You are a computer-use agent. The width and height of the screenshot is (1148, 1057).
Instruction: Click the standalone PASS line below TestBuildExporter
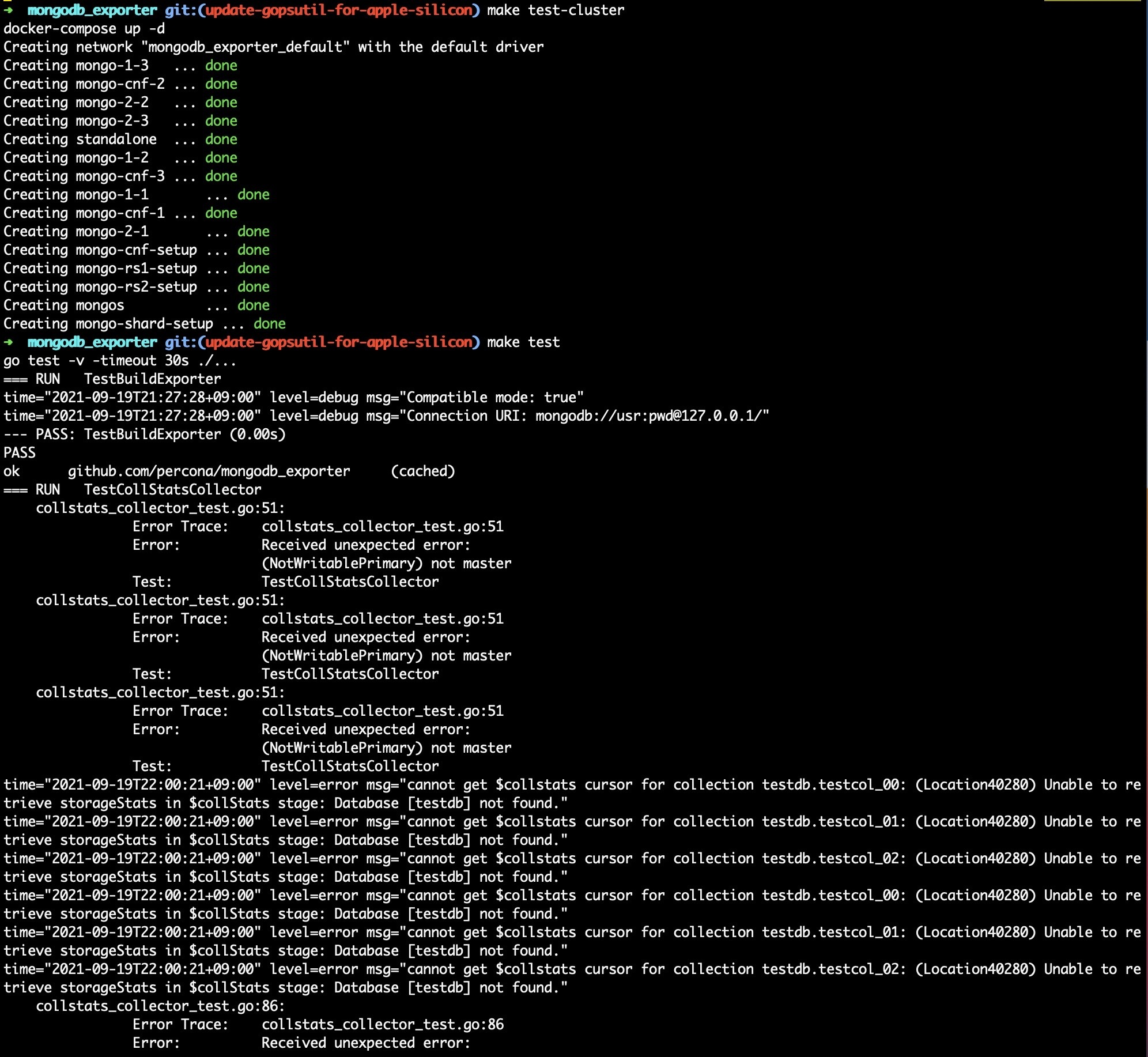pyautogui.click(x=20, y=452)
